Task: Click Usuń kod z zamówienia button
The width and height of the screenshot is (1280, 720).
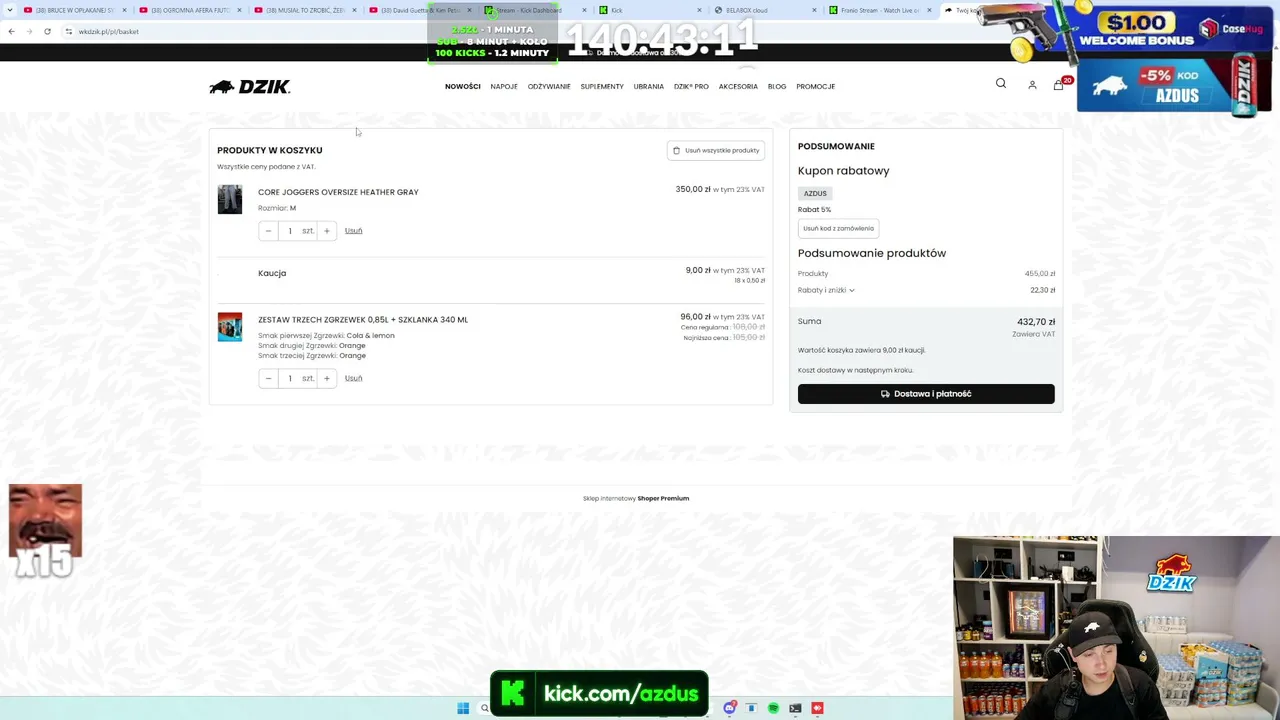Action: click(838, 228)
